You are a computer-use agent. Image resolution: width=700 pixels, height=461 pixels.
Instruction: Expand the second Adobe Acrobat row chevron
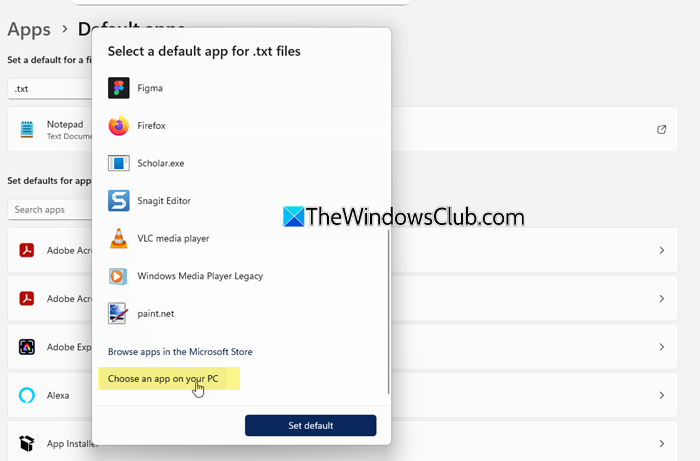click(662, 299)
